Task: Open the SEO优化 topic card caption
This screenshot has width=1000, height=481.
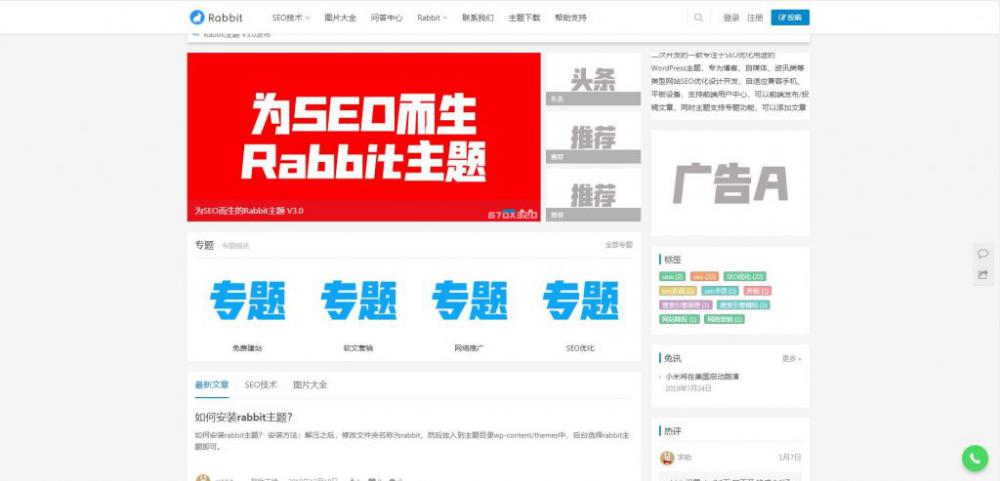Action: [x=580, y=348]
